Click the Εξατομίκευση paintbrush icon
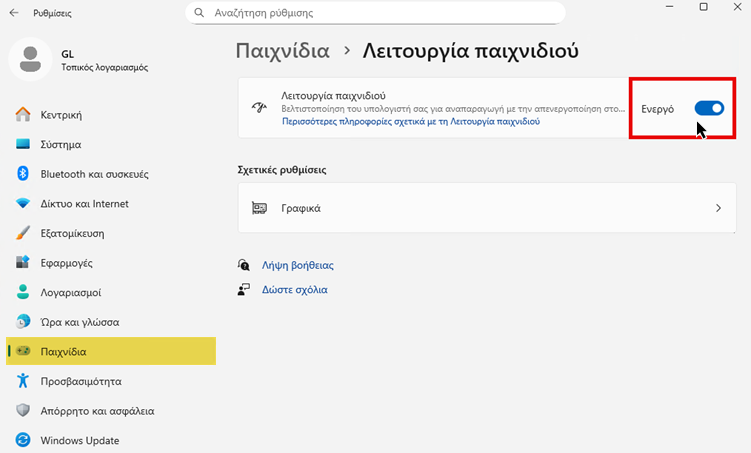Image resolution: width=751 pixels, height=453 pixels. (x=23, y=233)
